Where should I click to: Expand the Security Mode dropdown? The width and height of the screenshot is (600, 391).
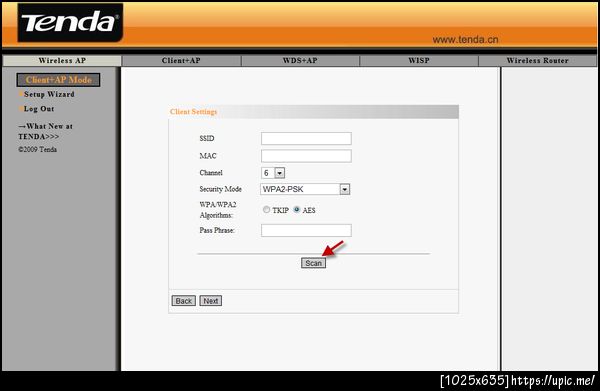coord(305,189)
